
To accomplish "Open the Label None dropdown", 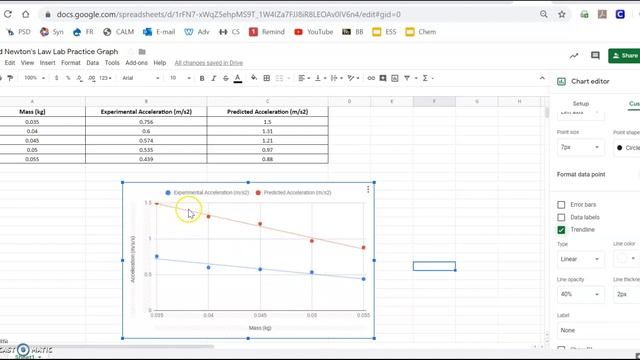I will tap(598, 330).
